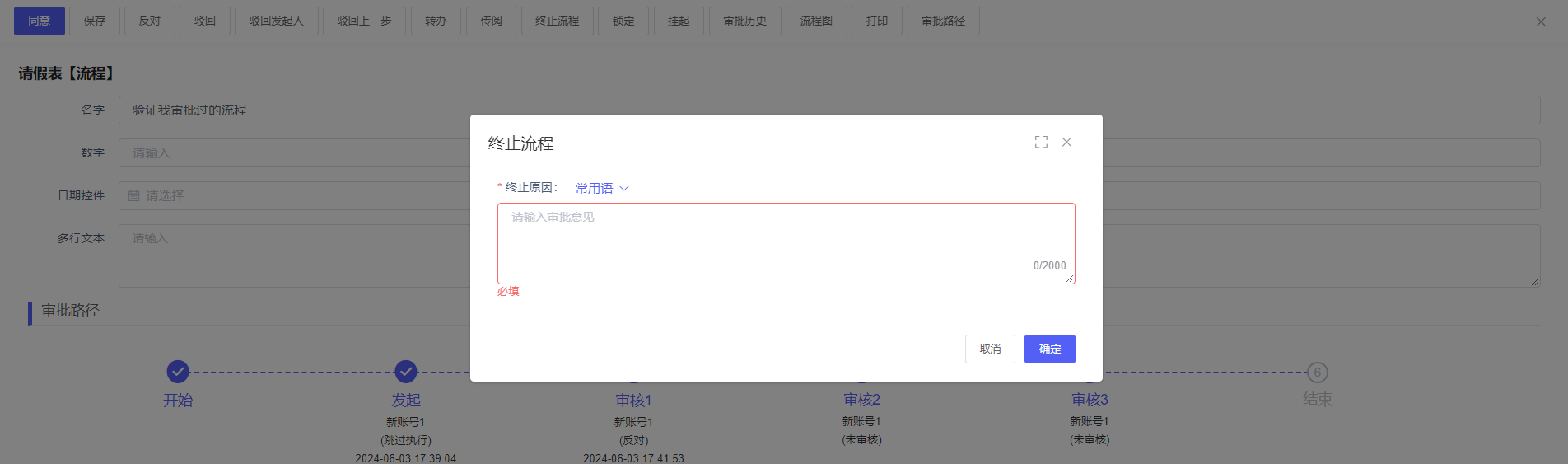Open 审批历史 from the toolbar
Screen dimensions: 1568x464
coord(744,21)
